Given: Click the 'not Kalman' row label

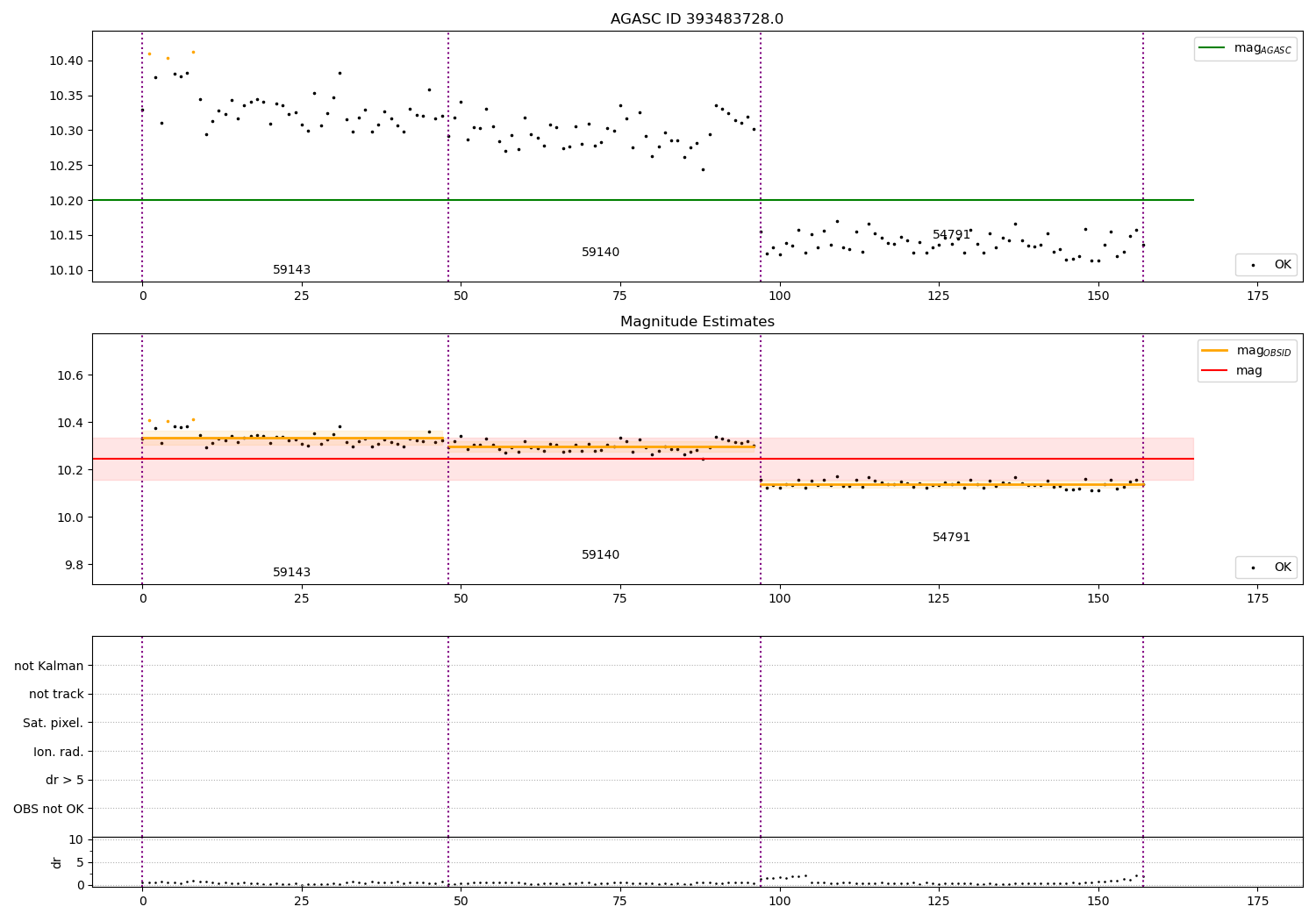Looking at the screenshot, I should pyautogui.click(x=49, y=666).
